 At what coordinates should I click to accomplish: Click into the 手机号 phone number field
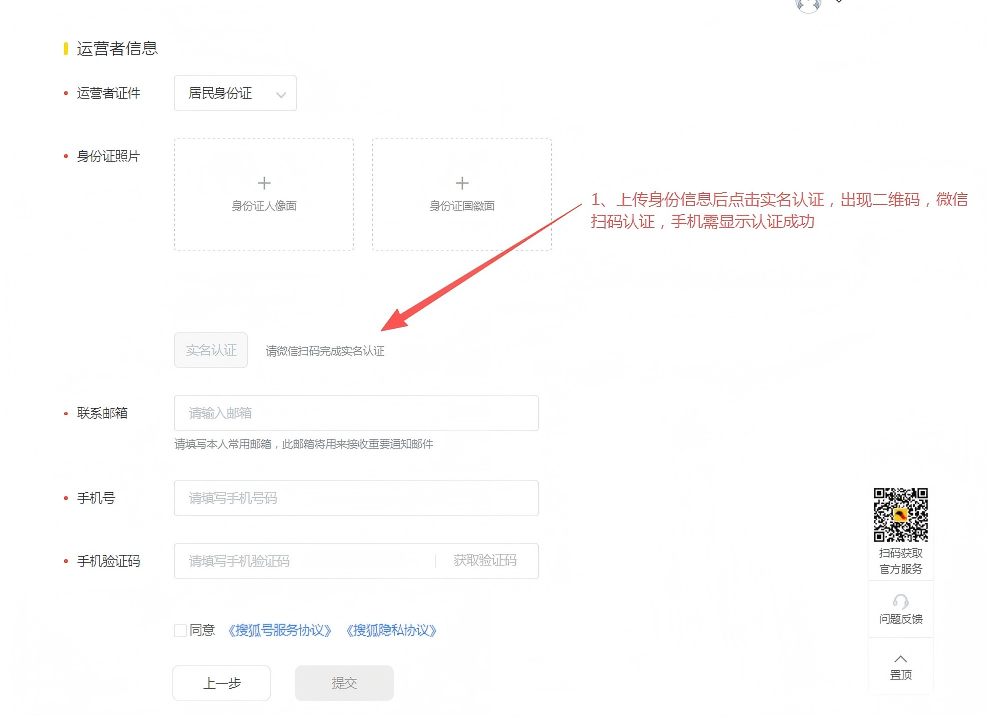(x=356, y=498)
